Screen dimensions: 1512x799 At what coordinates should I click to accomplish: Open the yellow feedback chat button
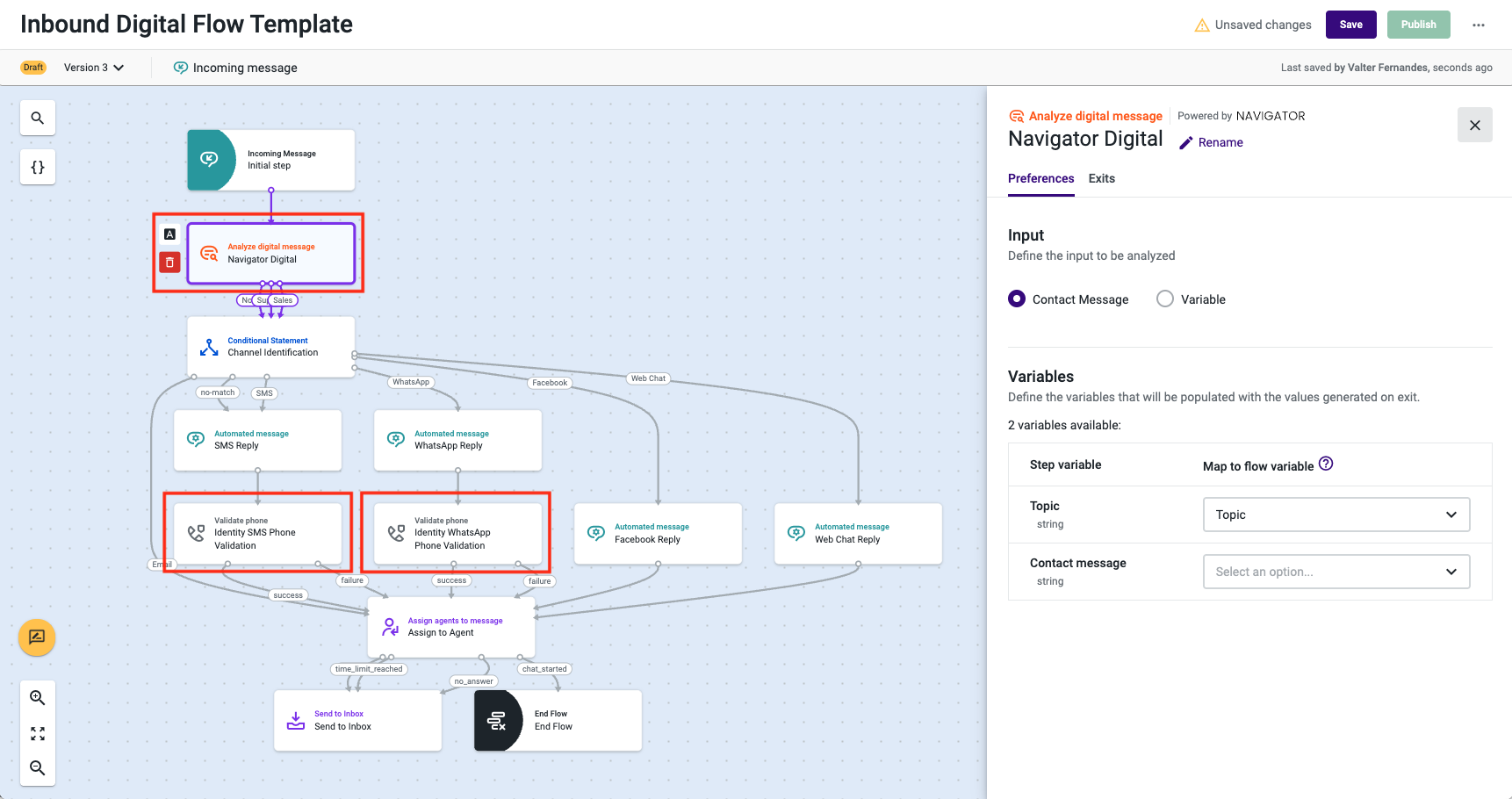click(x=37, y=637)
